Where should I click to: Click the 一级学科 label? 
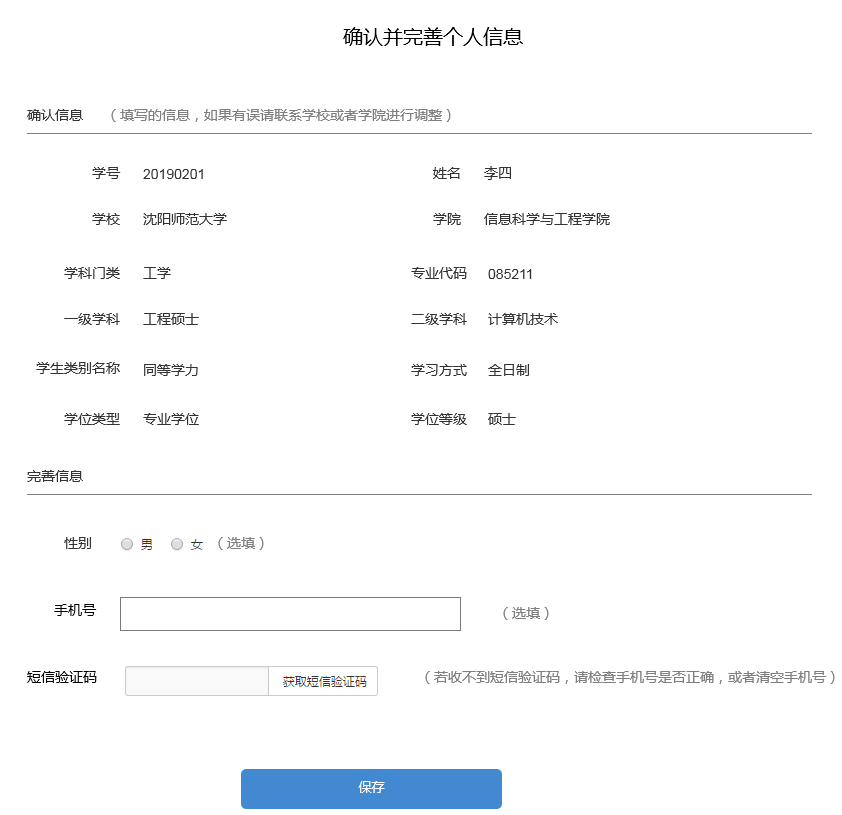(x=92, y=319)
